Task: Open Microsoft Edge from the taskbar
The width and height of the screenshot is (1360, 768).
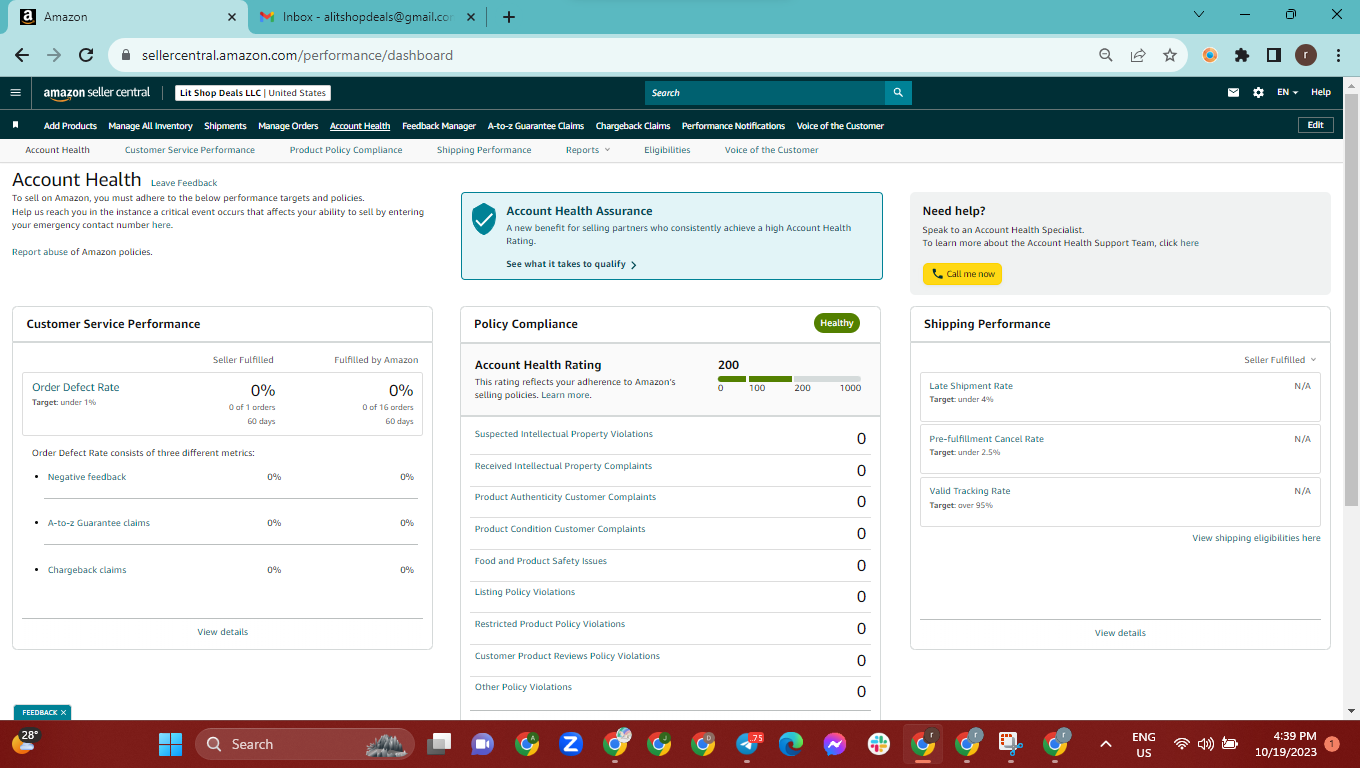Action: coord(791,744)
